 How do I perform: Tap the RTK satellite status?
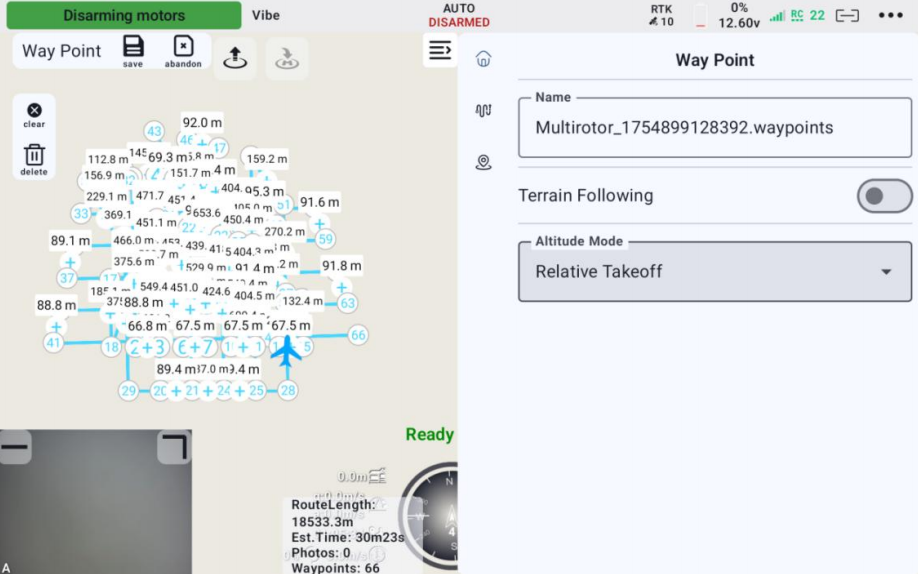coord(661,15)
